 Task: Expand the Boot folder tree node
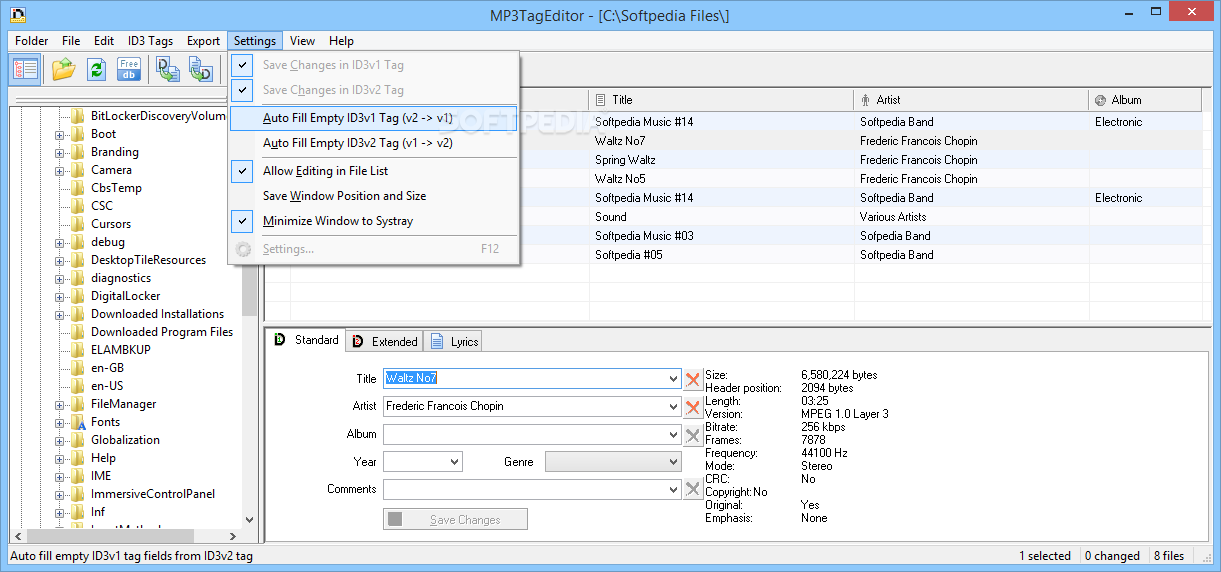pyautogui.click(x=59, y=134)
